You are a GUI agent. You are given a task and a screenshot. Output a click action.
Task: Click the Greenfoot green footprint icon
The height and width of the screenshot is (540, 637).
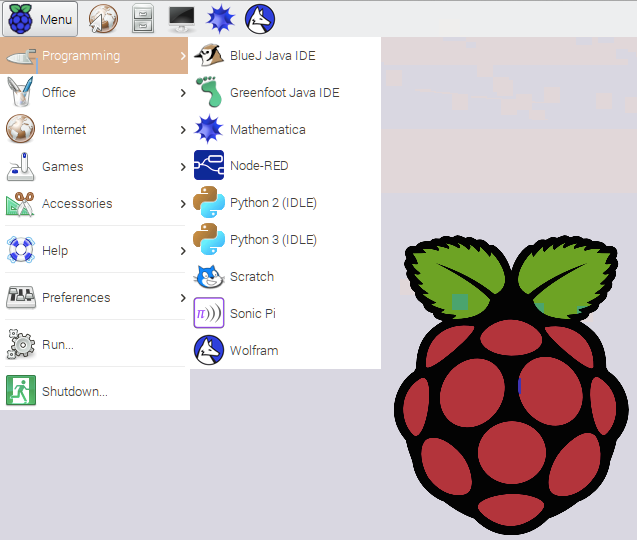pyautogui.click(x=209, y=92)
